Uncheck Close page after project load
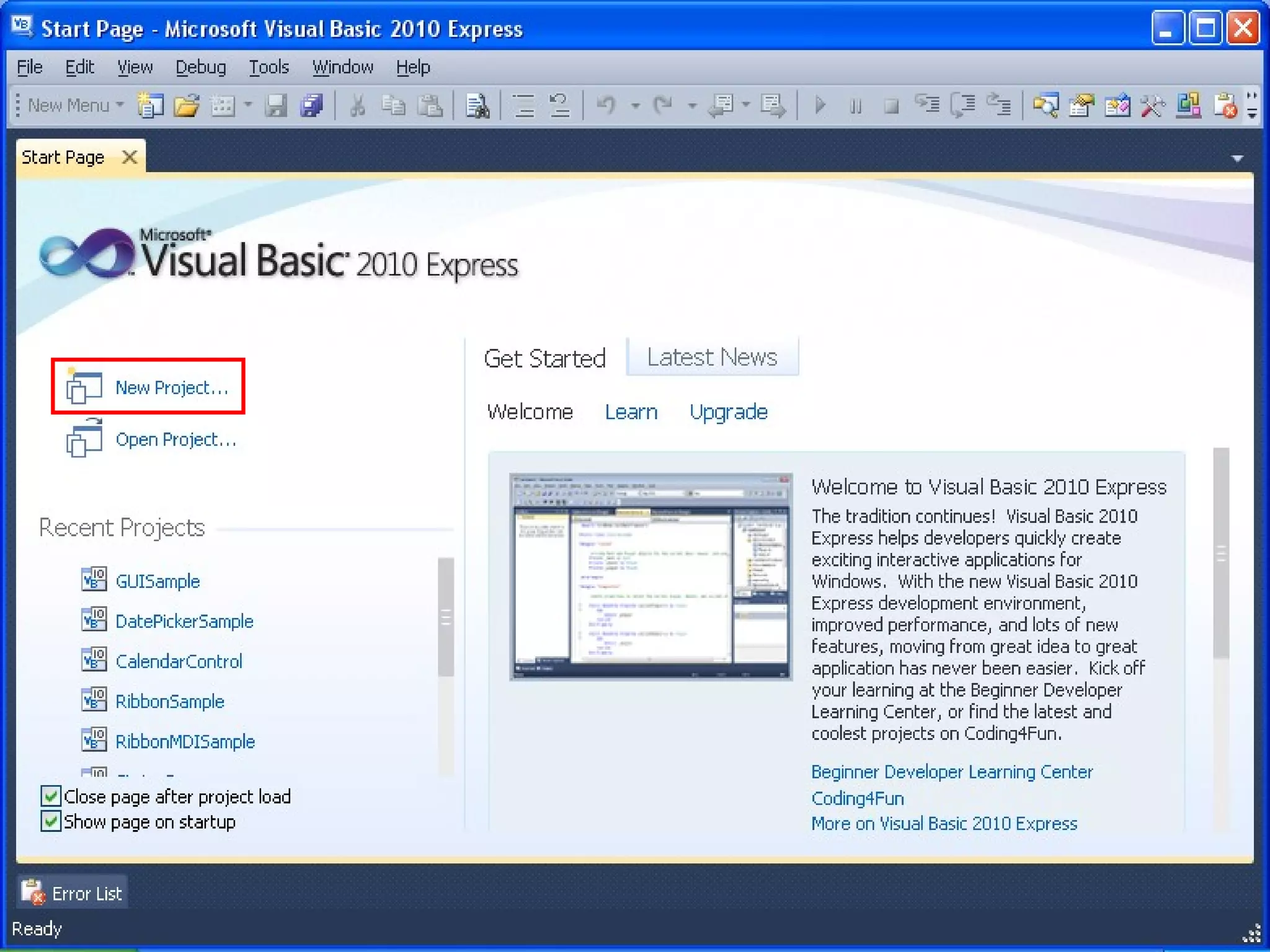Viewport: 1270px width, 952px height. 51,796
